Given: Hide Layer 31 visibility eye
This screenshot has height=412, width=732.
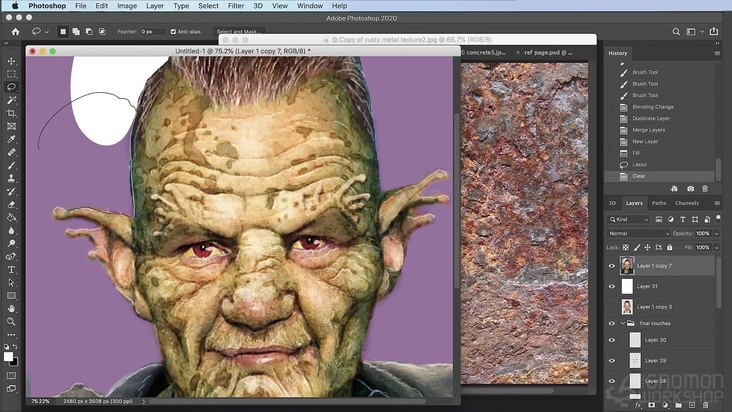Looking at the screenshot, I should point(612,286).
